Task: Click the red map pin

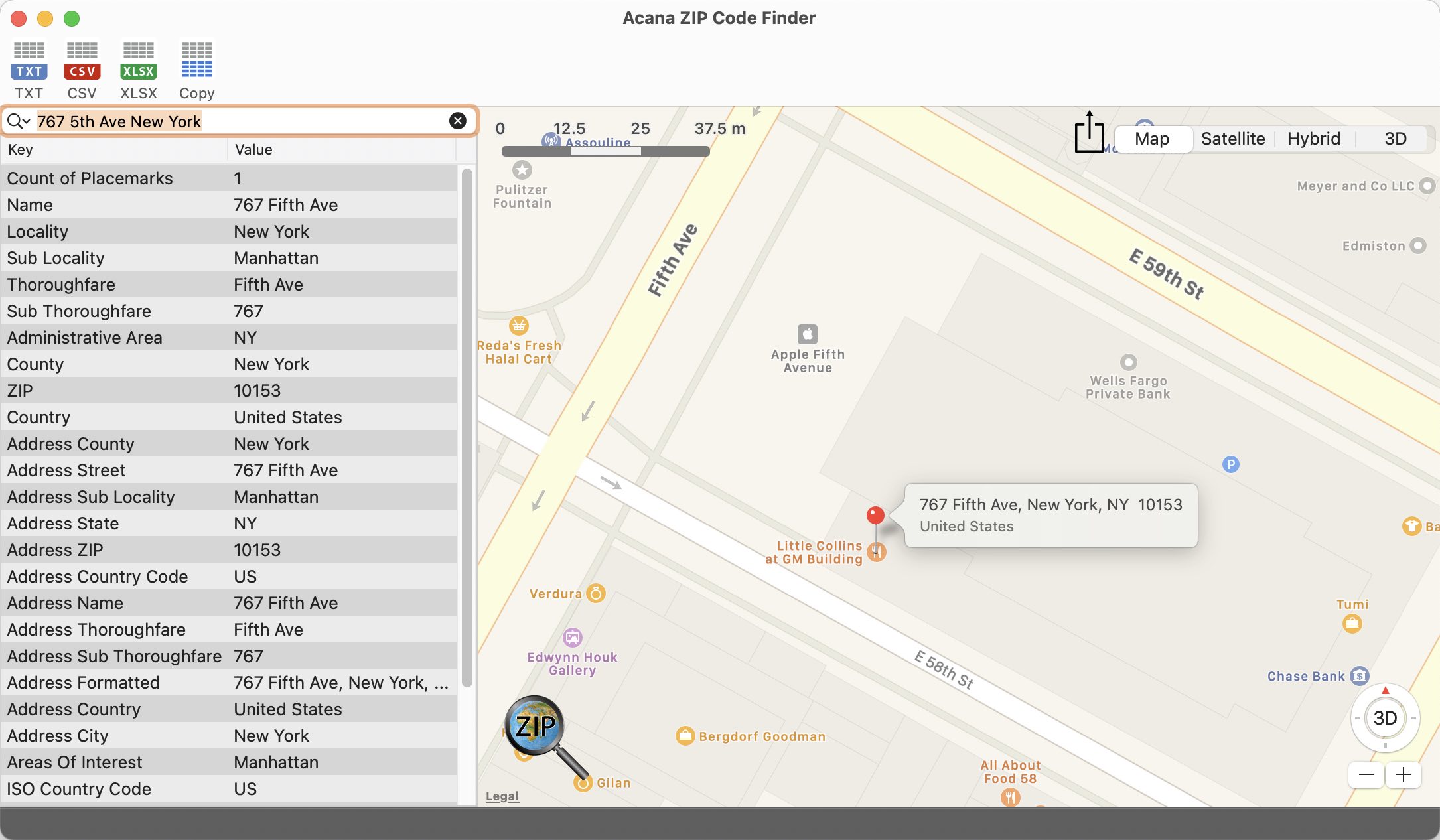Action: pos(875,516)
